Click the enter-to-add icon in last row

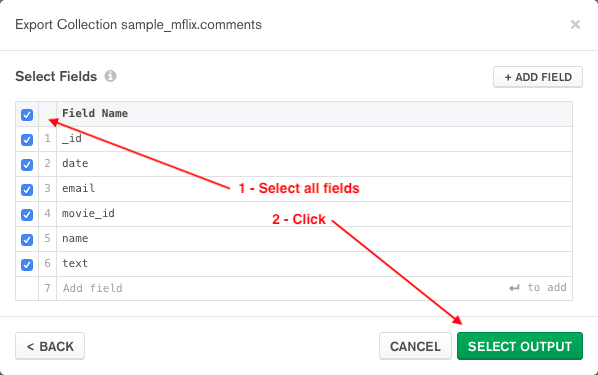[x=514, y=288]
